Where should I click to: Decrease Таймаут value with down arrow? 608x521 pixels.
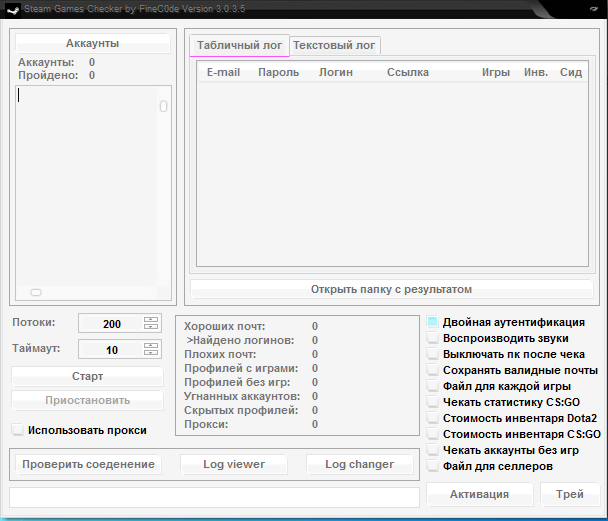[x=151, y=353]
